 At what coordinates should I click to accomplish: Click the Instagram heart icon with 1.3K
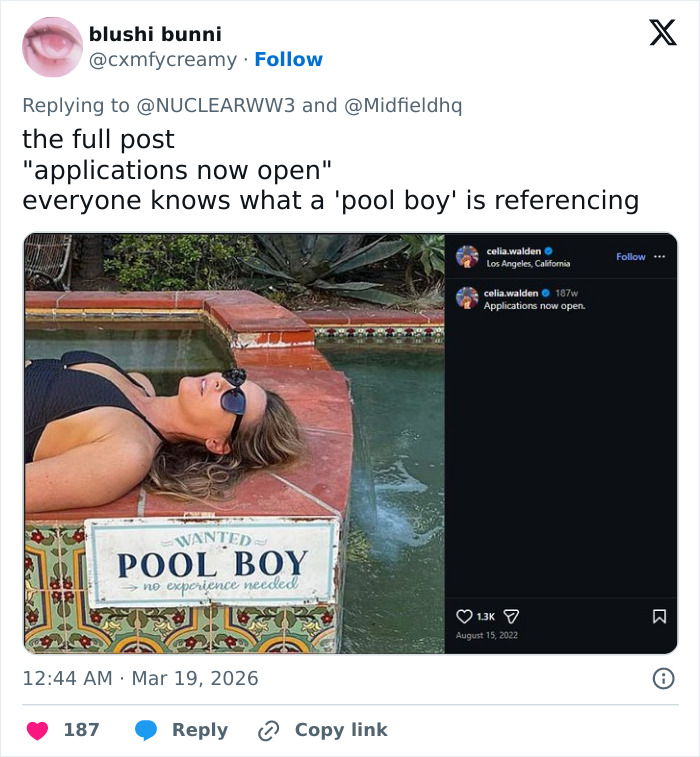coord(464,616)
